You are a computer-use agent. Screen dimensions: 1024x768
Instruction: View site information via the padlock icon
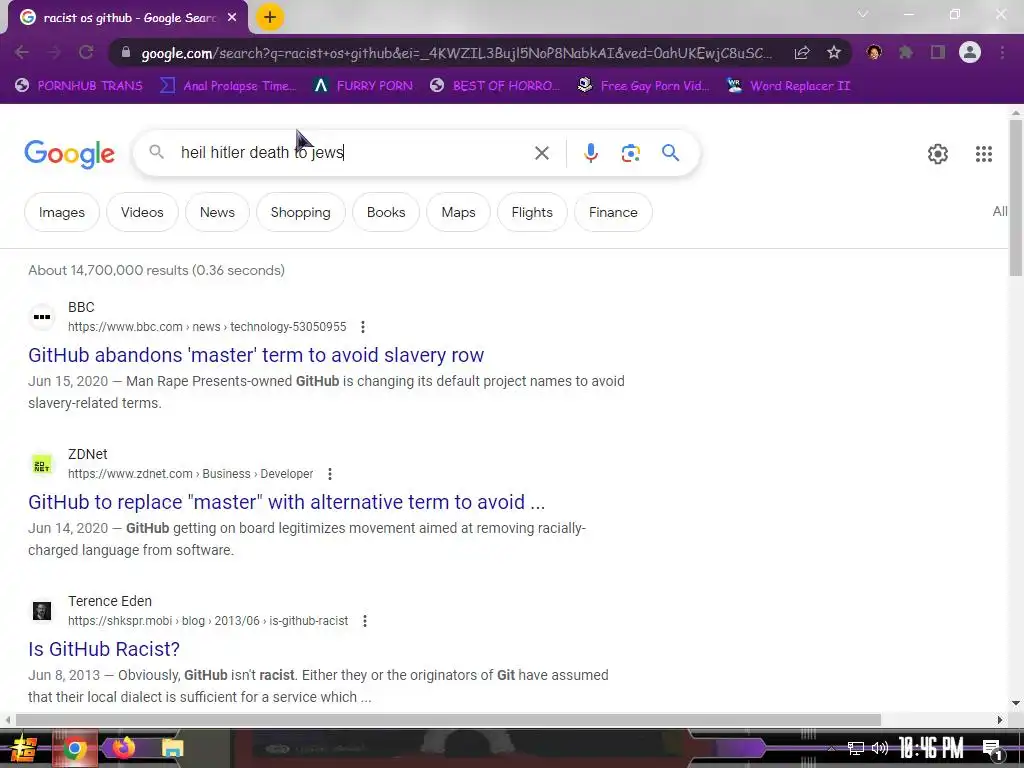tap(126, 53)
